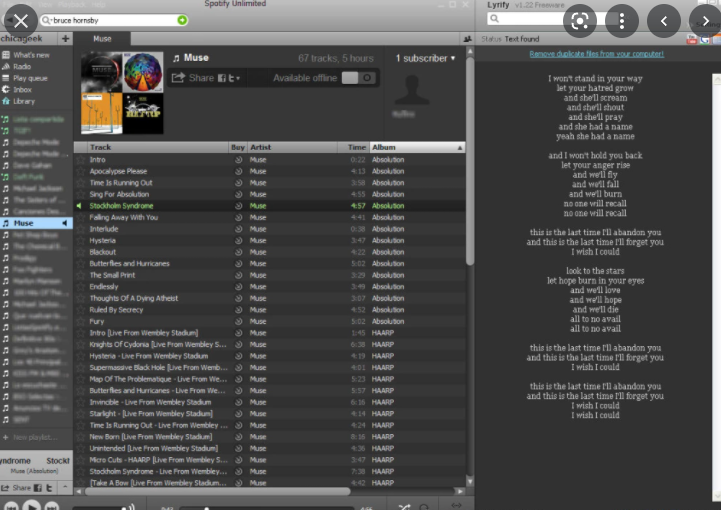Image resolution: width=721 pixels, height=510 pixels.
Task: Click the Muse playlist album art mosaic
Action: [x=122, y=92]
